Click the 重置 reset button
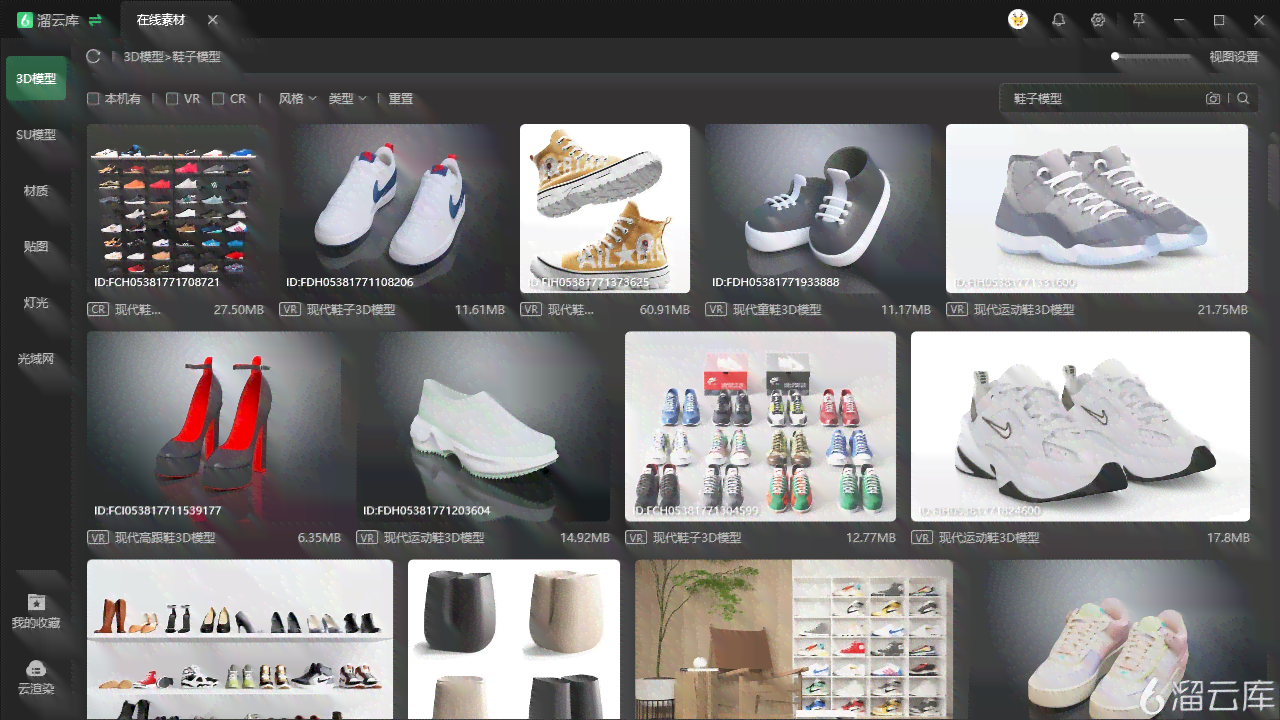The width and height of the screenshot is (1280, 720). [401, 99]
